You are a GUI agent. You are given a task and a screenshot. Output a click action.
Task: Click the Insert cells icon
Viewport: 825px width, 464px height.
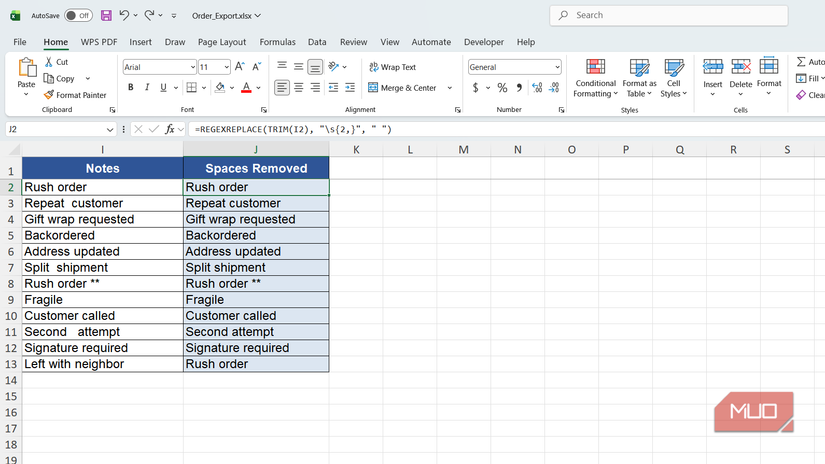[x=713, y=67]
